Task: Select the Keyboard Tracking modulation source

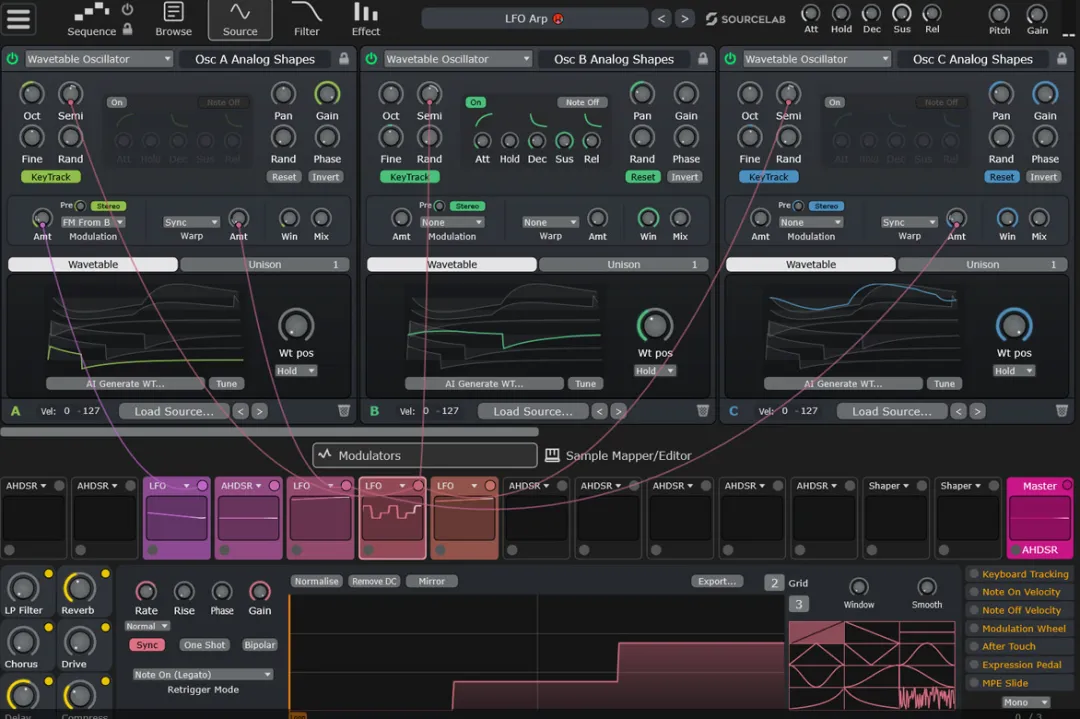Action: pos(1019,574)
